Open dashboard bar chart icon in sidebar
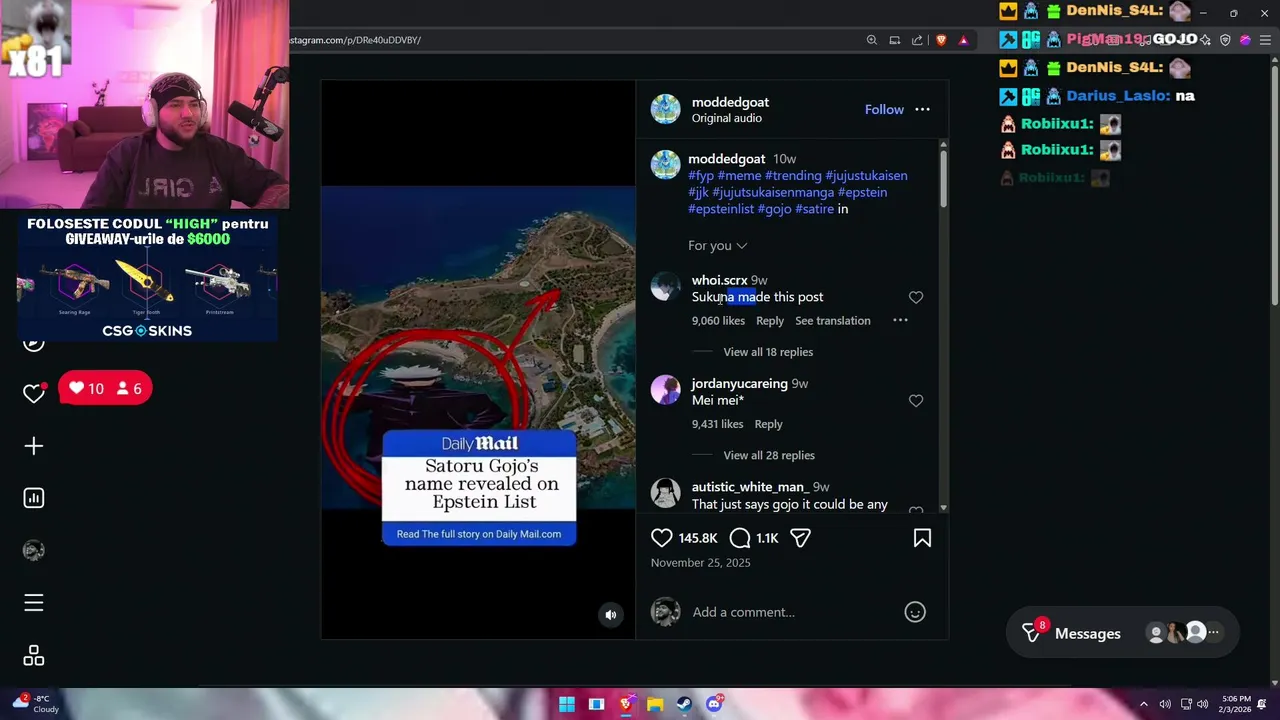 point(34,498)
